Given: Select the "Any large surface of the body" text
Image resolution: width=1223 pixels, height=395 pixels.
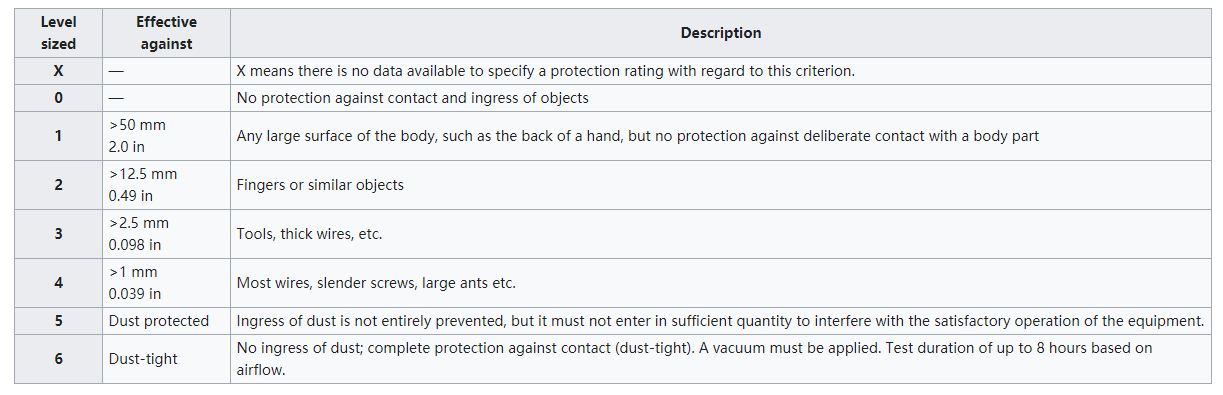Looking at the screenshot, I should [x=638, y=136].
